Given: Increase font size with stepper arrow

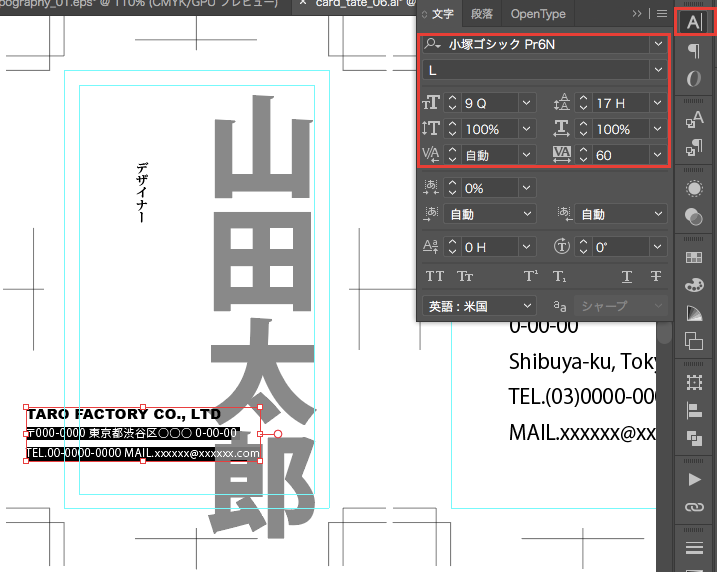Looking at the screenshot, I should click(x=452, y=98).
